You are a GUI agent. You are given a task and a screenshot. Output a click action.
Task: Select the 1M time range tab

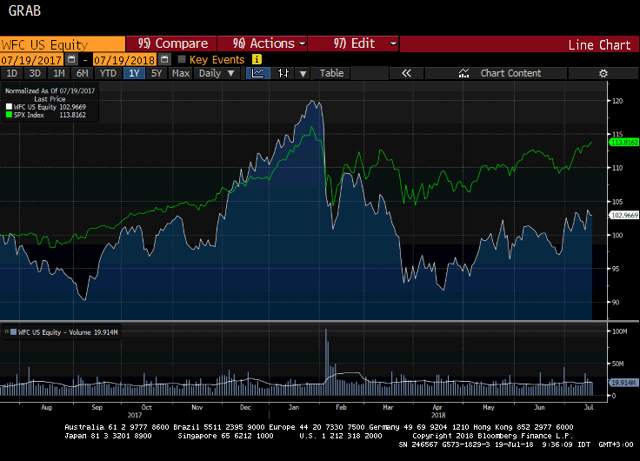pos(59,73)
